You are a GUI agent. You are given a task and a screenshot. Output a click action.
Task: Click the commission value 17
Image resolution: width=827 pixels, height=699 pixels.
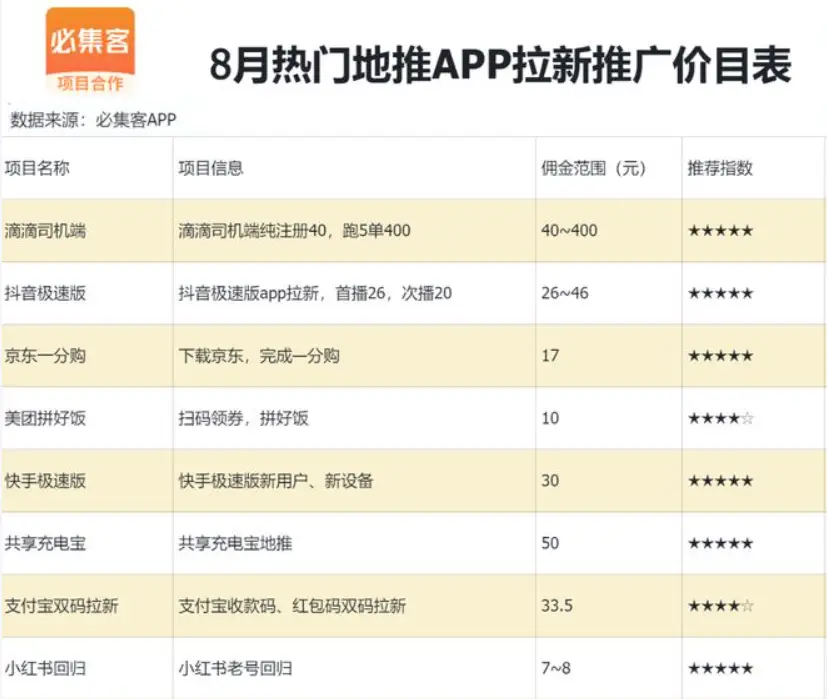pyautogui.click(x=550, y=356)
